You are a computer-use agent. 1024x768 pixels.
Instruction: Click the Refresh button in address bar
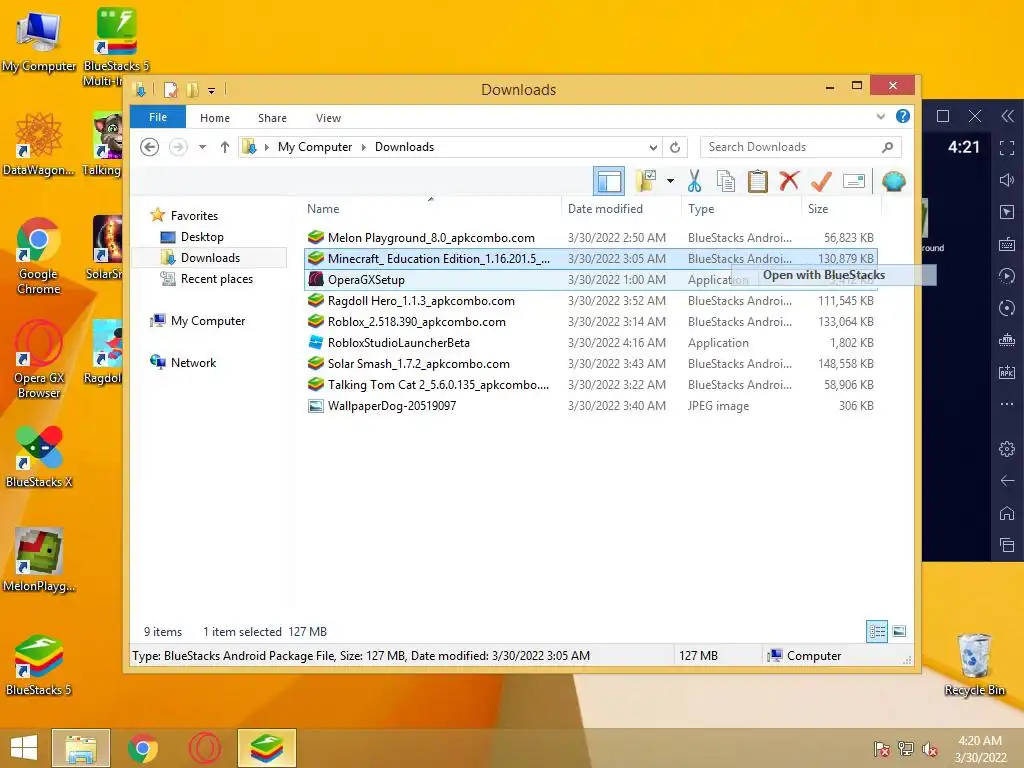675,147
